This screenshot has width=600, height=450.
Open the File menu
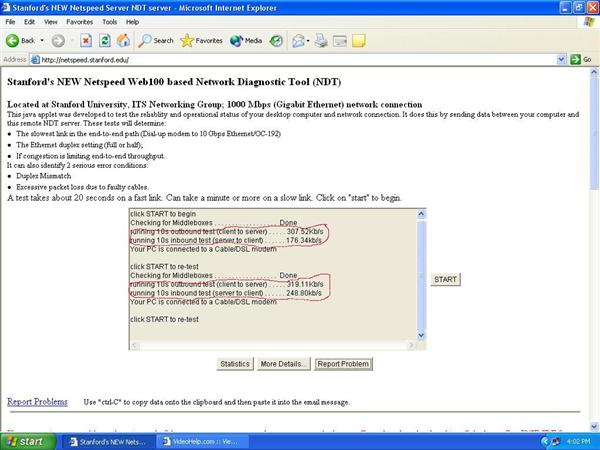(x=10, y=22)
